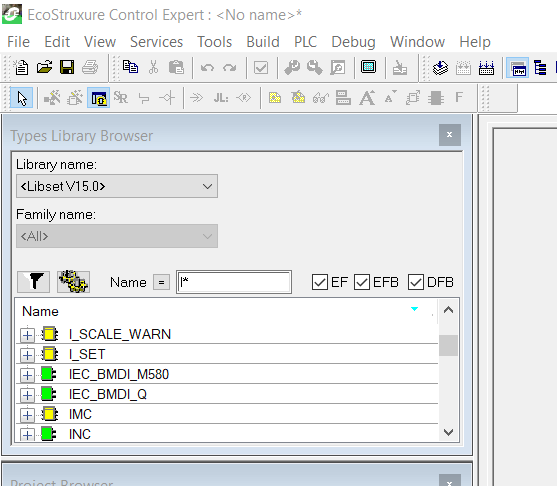Expand the IEC_BMDI_M580 tree node

(27, 375)
